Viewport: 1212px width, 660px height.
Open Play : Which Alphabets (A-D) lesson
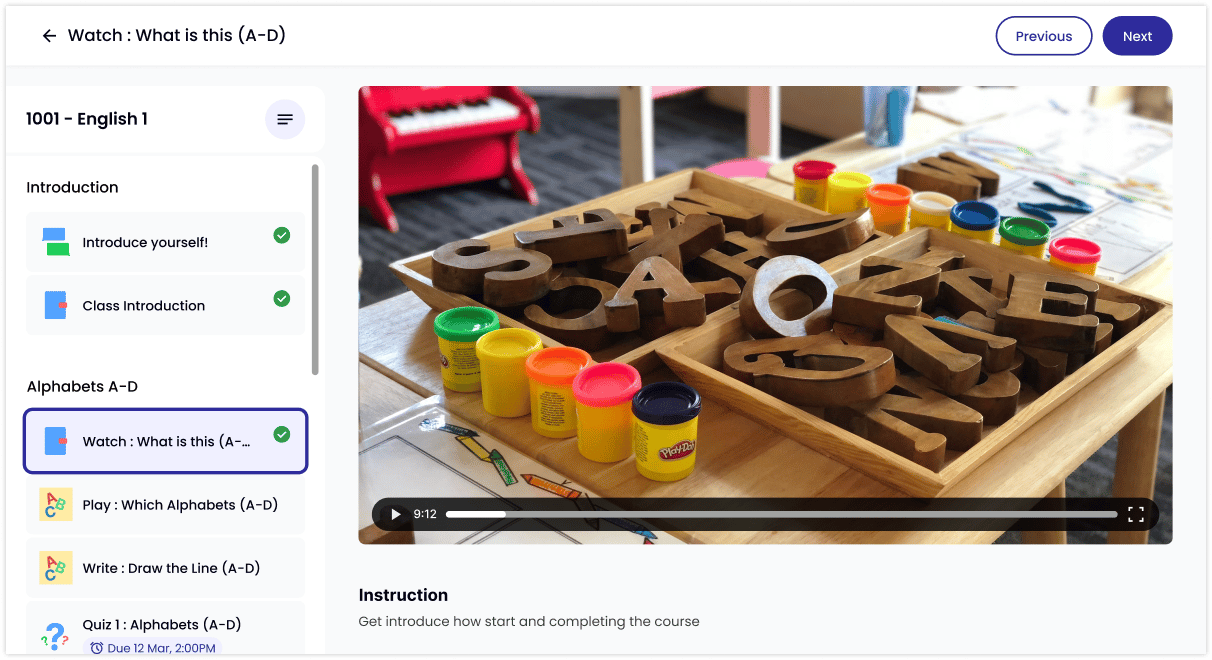pyautogui.click(x=166, y=505)
